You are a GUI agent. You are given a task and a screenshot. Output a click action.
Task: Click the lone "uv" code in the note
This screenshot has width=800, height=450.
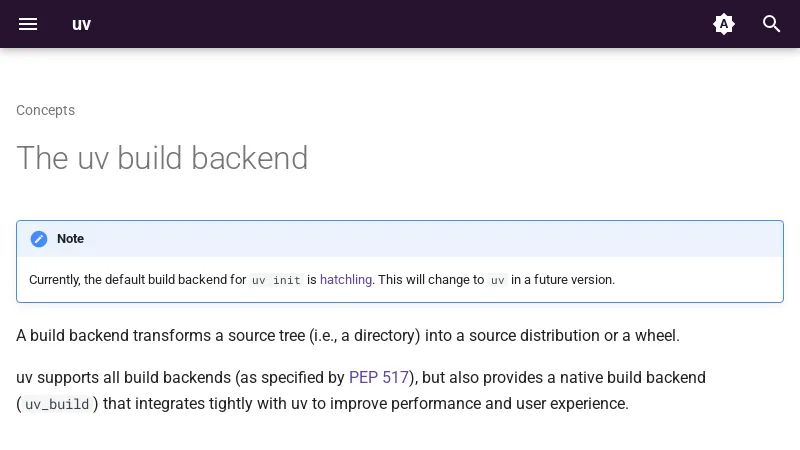coord(497,280)
